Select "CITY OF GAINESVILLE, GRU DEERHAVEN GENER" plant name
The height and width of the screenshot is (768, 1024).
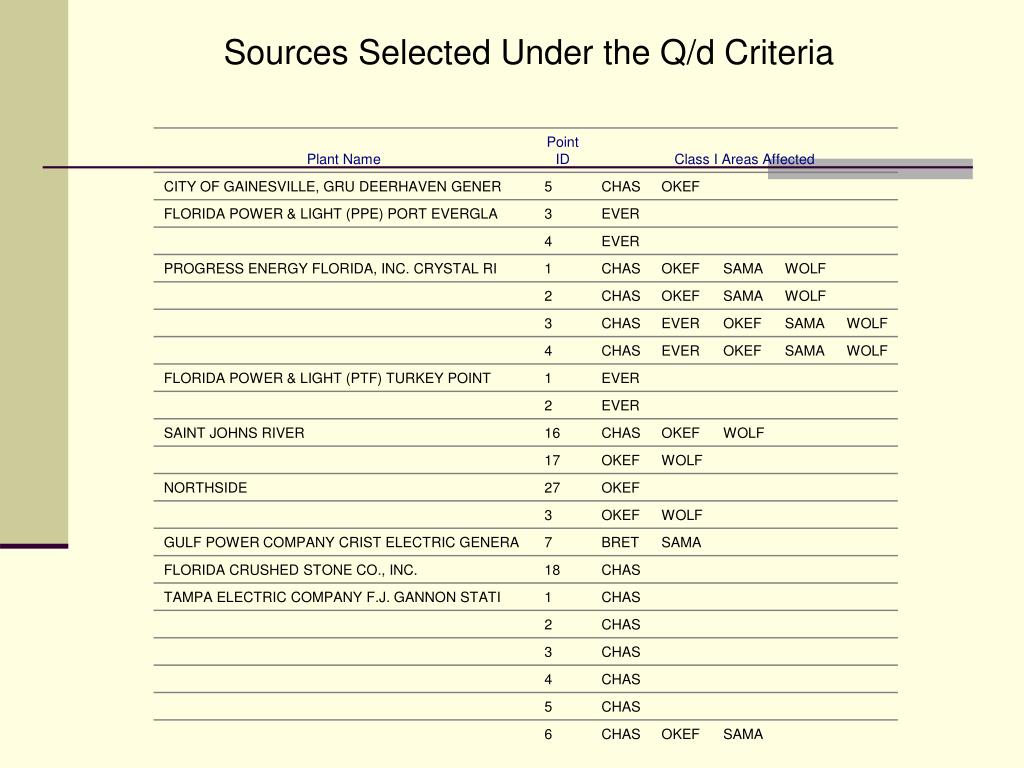tap(332, 187)
